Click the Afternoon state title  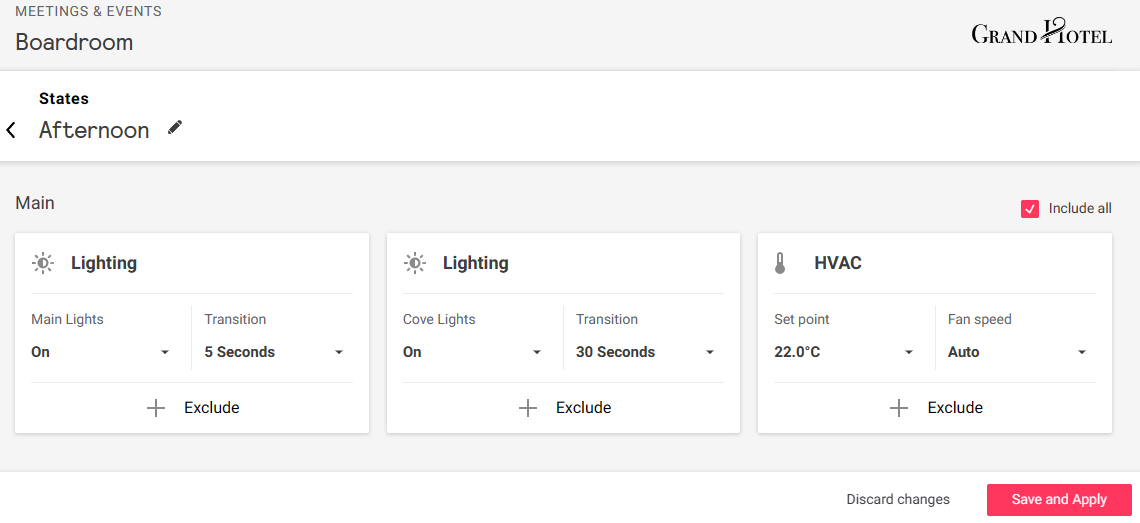point(94,130)
